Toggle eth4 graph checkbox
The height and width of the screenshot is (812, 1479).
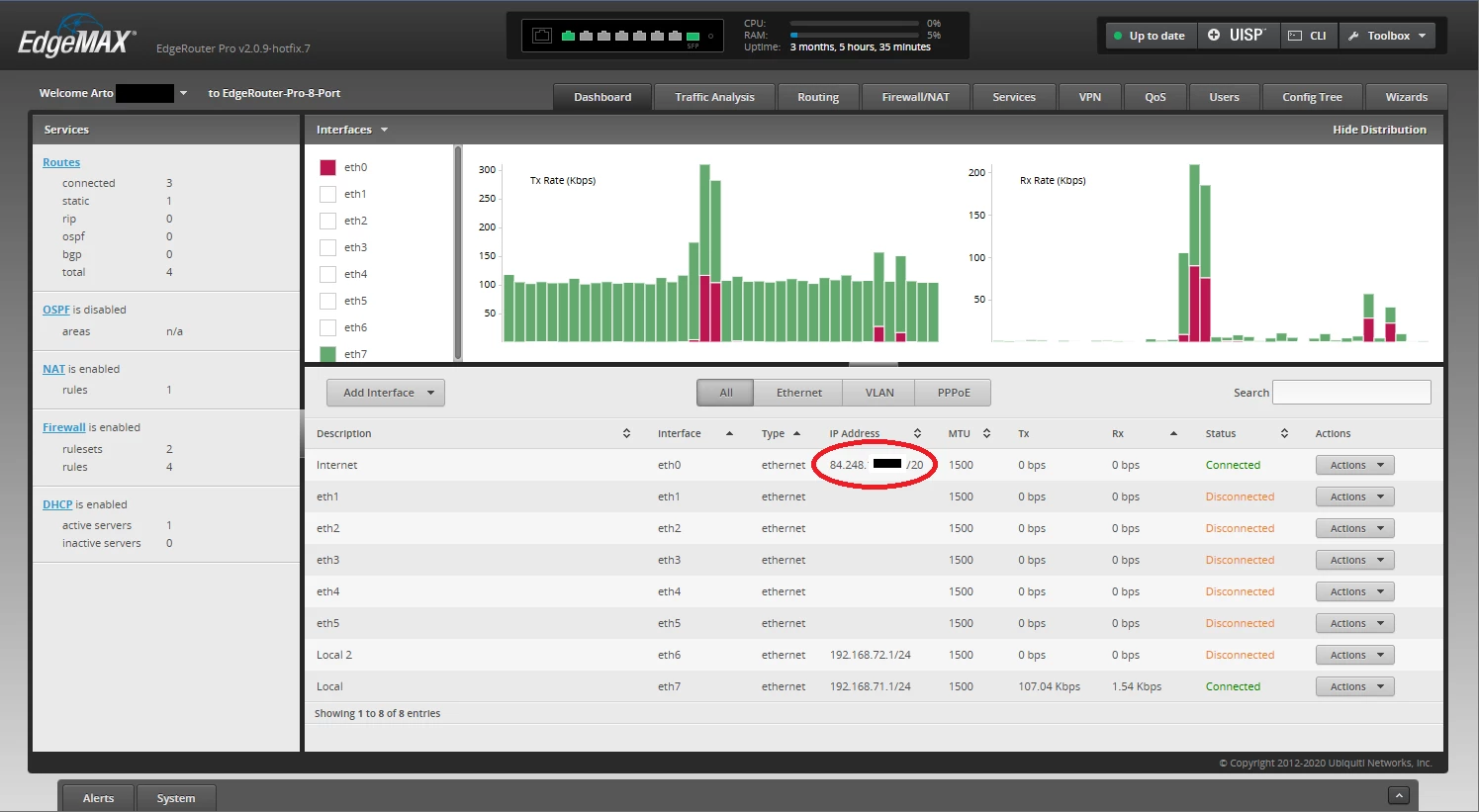[x=327, y=274]
